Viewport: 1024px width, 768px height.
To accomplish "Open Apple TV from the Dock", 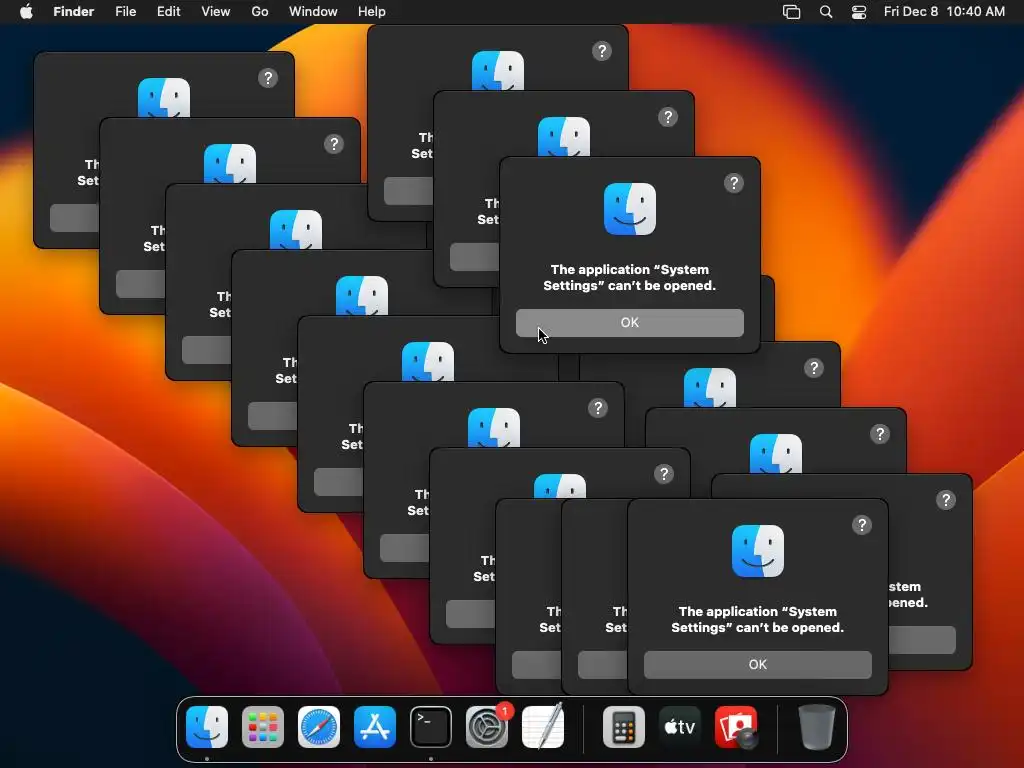I will pos(680,727).
